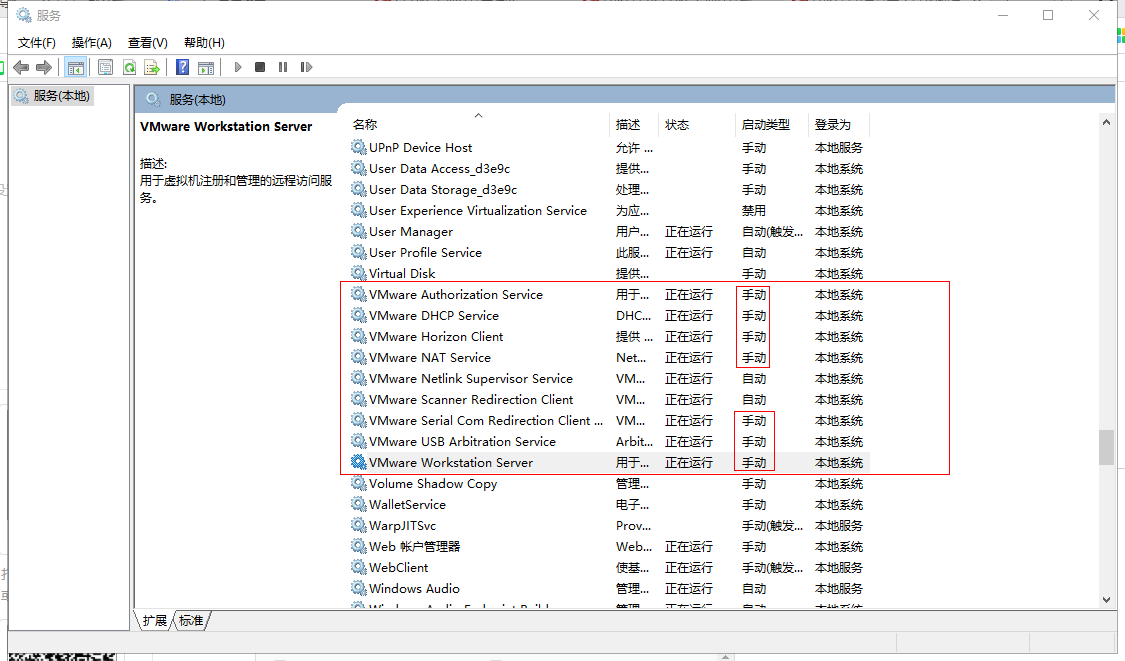
Task: Sort by the 启动类型 column header
Action: click(772, 125)
